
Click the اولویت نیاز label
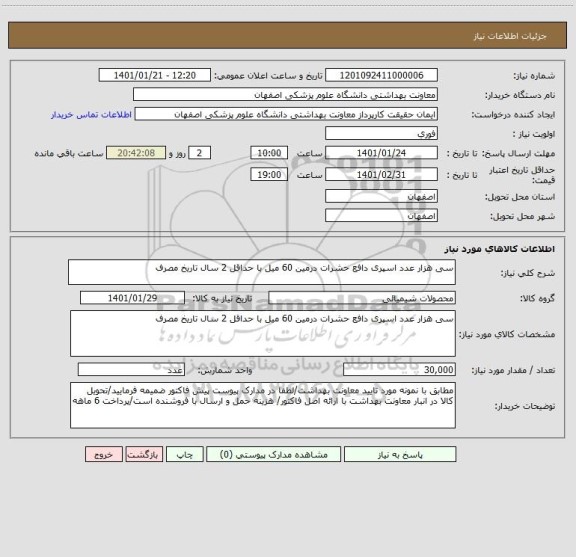pos(534,134)
